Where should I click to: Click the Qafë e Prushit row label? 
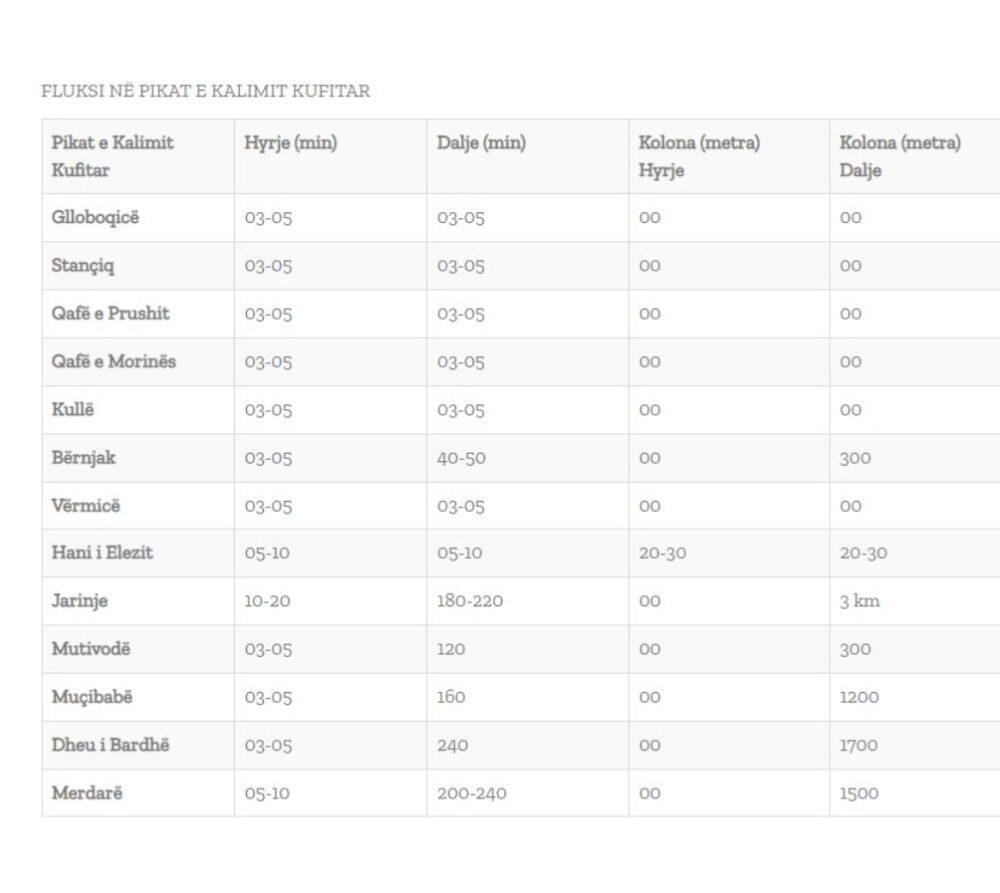tap(110, 313)
